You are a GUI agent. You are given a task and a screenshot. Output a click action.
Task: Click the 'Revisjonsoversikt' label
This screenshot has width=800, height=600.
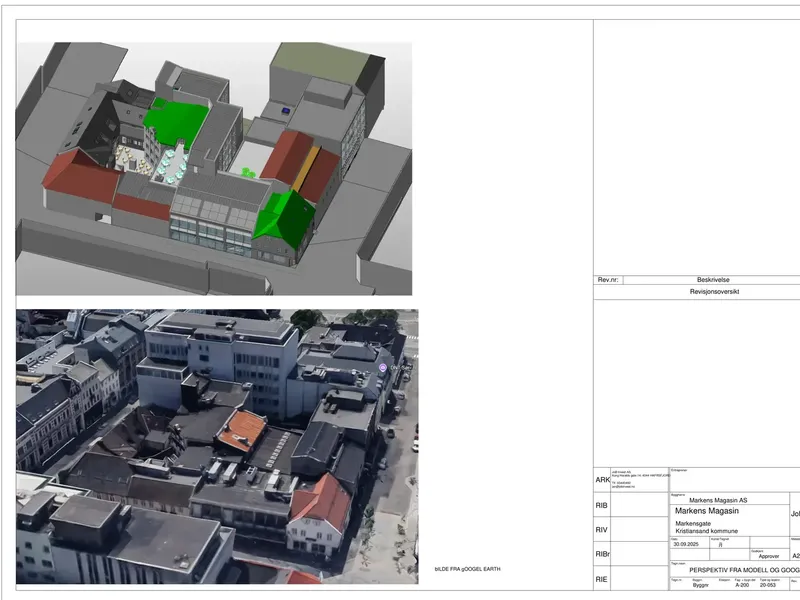[714, 292]
